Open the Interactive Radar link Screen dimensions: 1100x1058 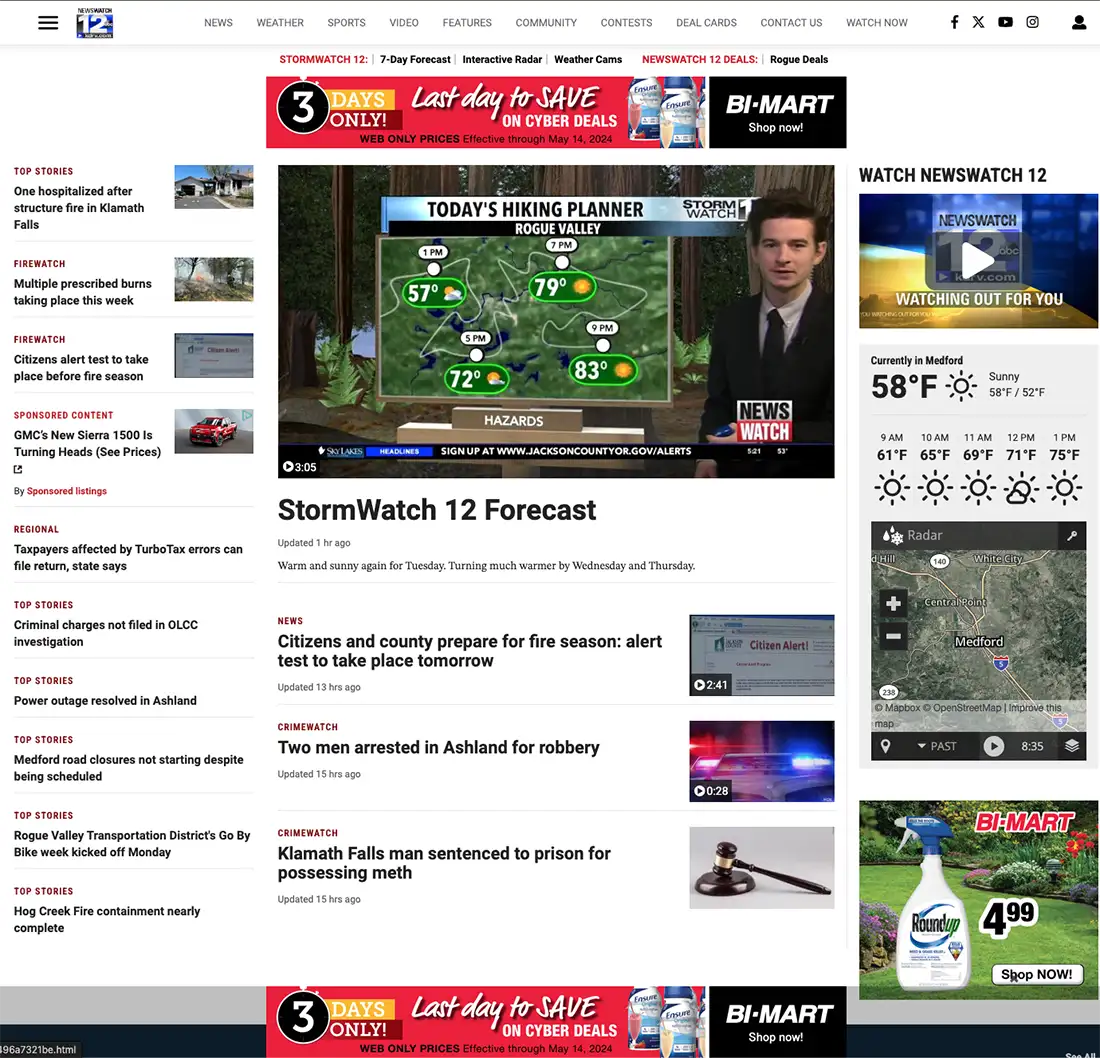pos(502,60)
